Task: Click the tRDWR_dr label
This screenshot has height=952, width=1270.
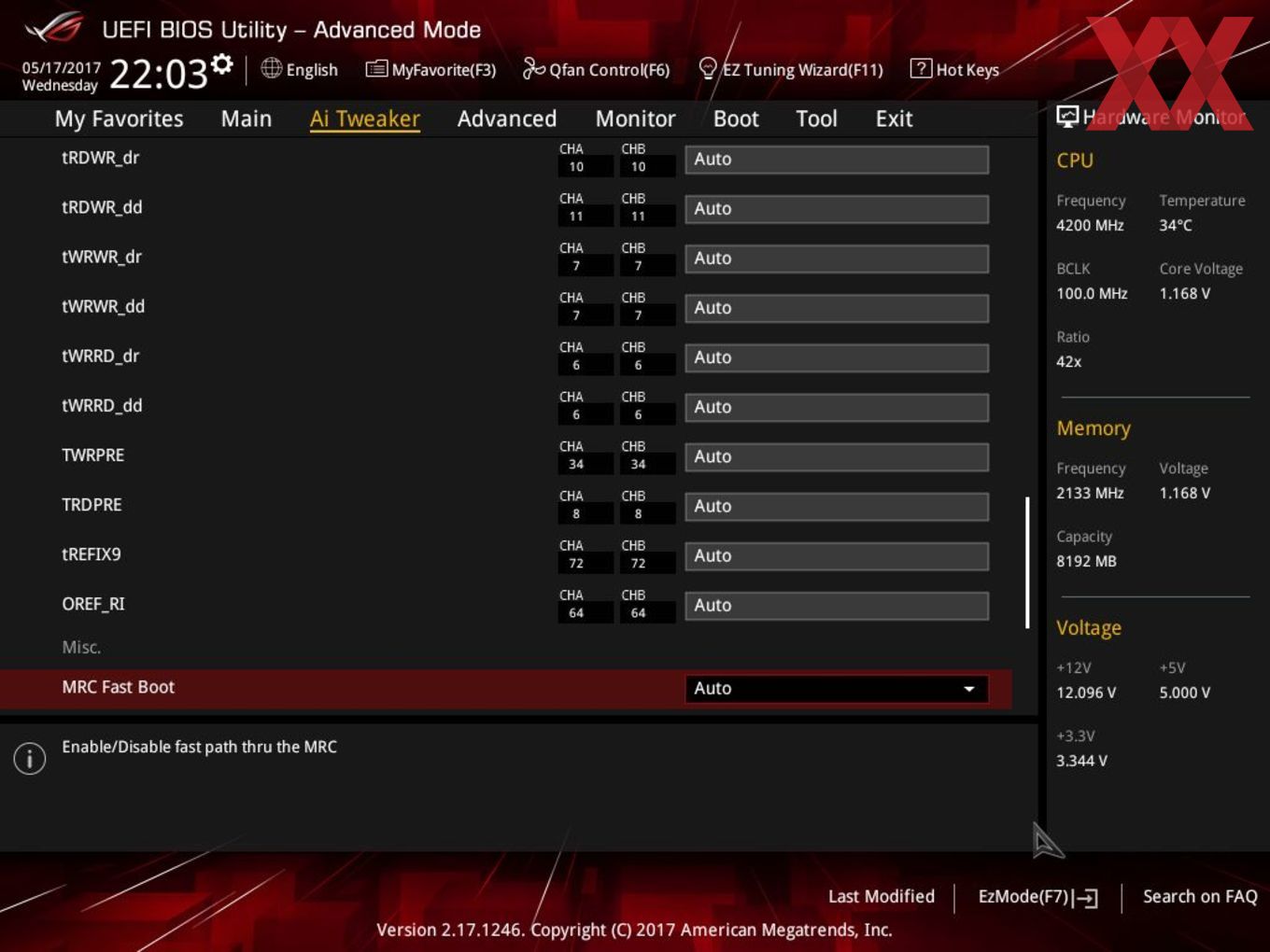Action: [100, 158]
